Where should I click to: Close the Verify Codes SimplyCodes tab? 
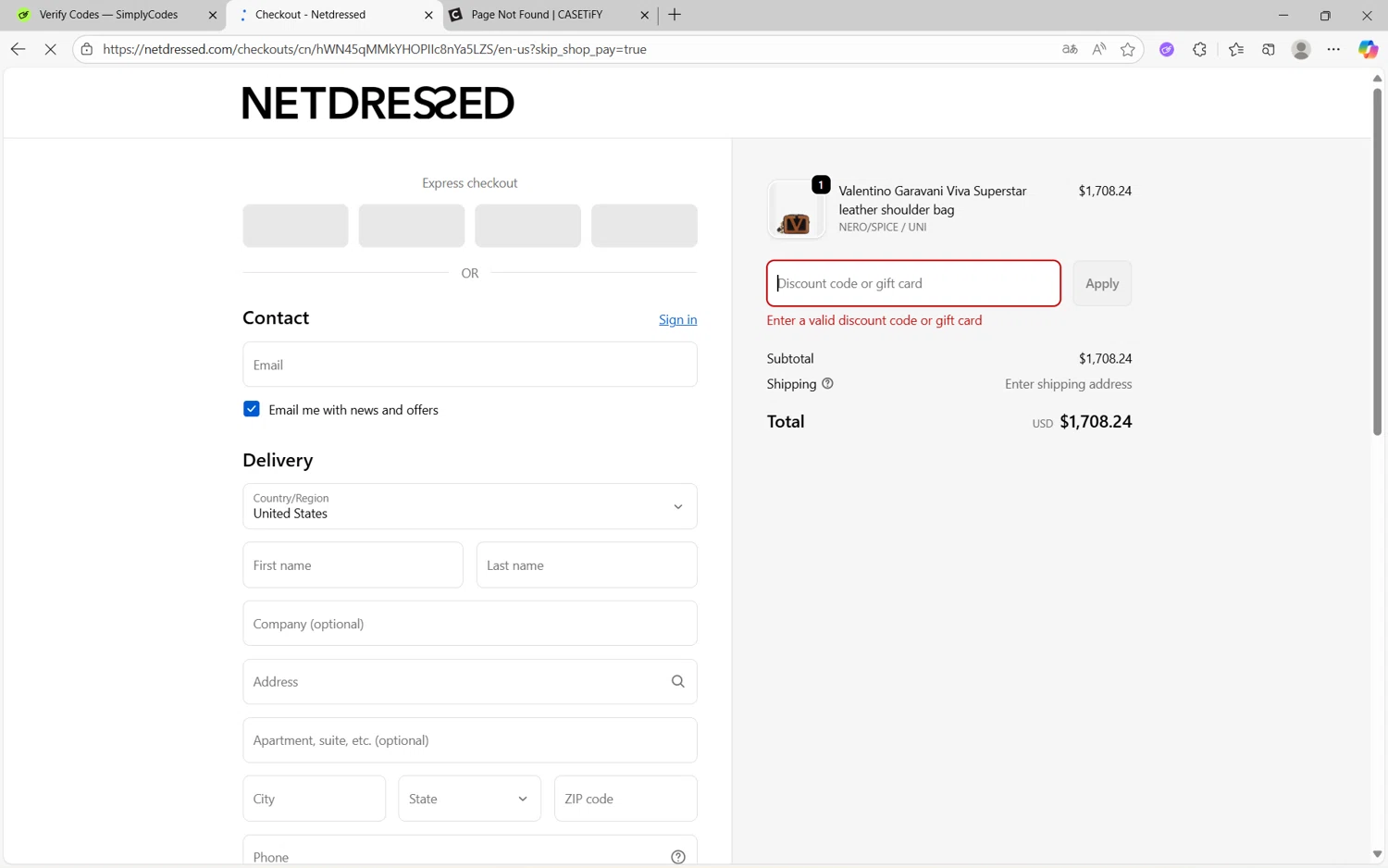(213, 15)
